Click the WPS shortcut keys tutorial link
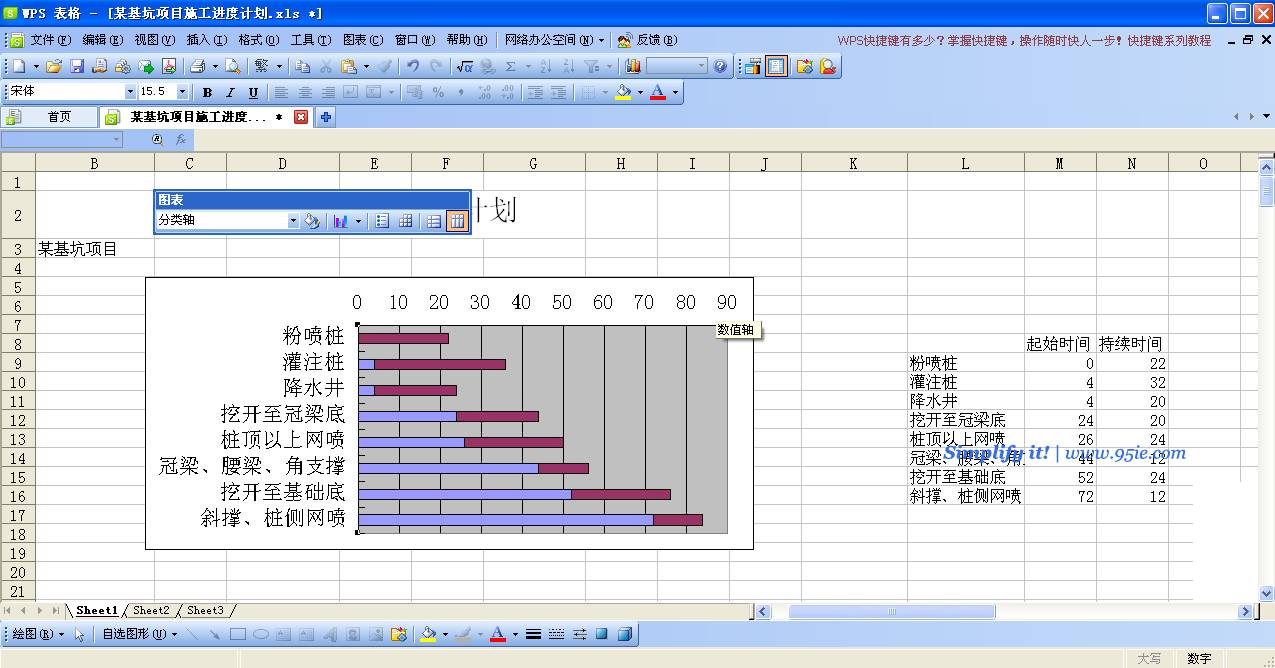Screen dimensions: 1275x668 click(x=1024, y=41)
